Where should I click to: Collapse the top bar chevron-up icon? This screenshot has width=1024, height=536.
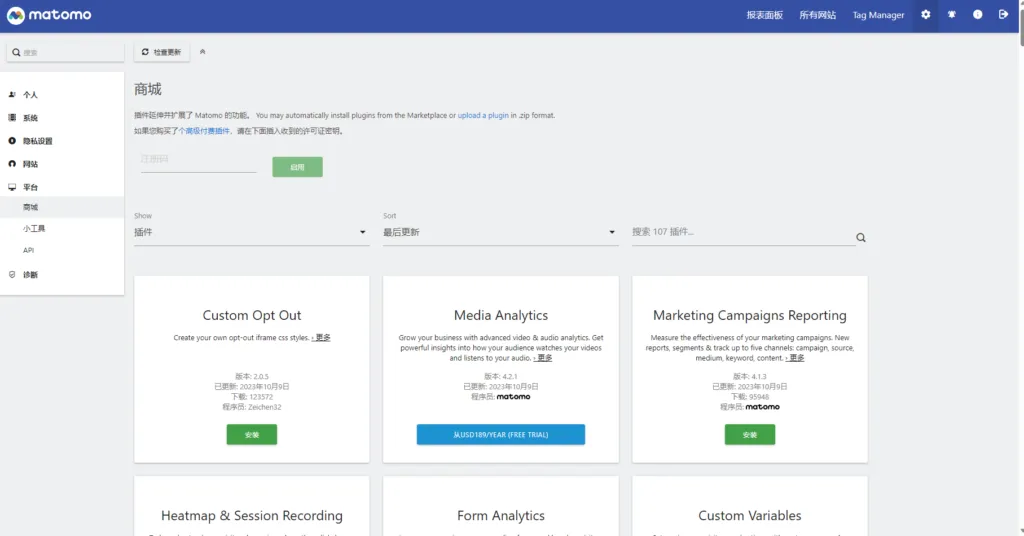tap(203, 52)
